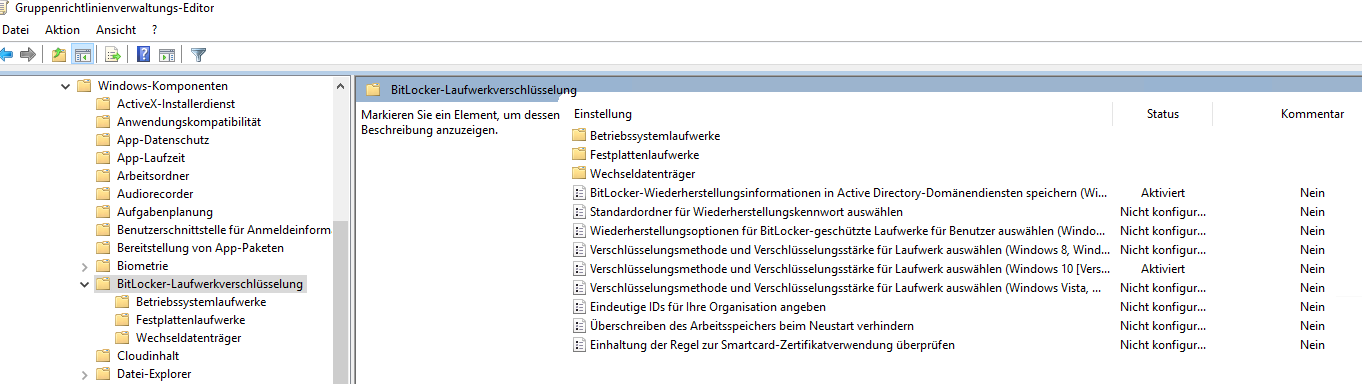Open help via the question mark icon
Screen dimensions: 1362x384
pos(144,55)
